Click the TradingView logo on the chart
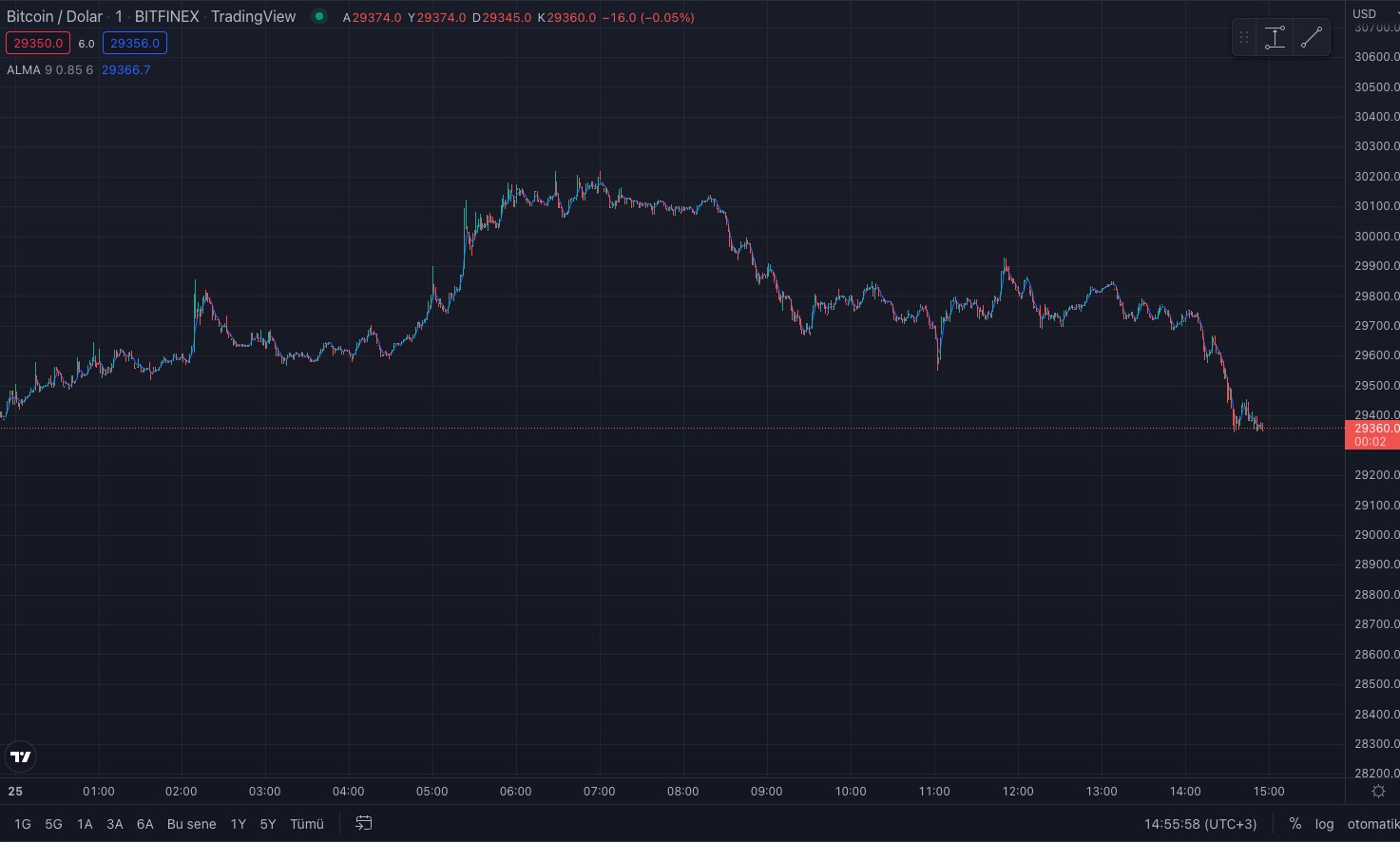1400x842 pixels. (x=20, y=756)
